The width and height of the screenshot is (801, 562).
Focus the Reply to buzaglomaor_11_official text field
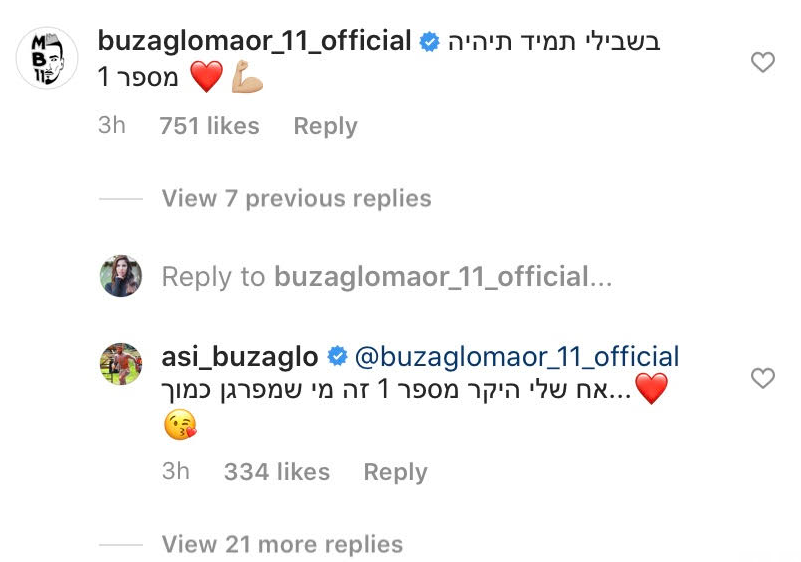point(386,276)
